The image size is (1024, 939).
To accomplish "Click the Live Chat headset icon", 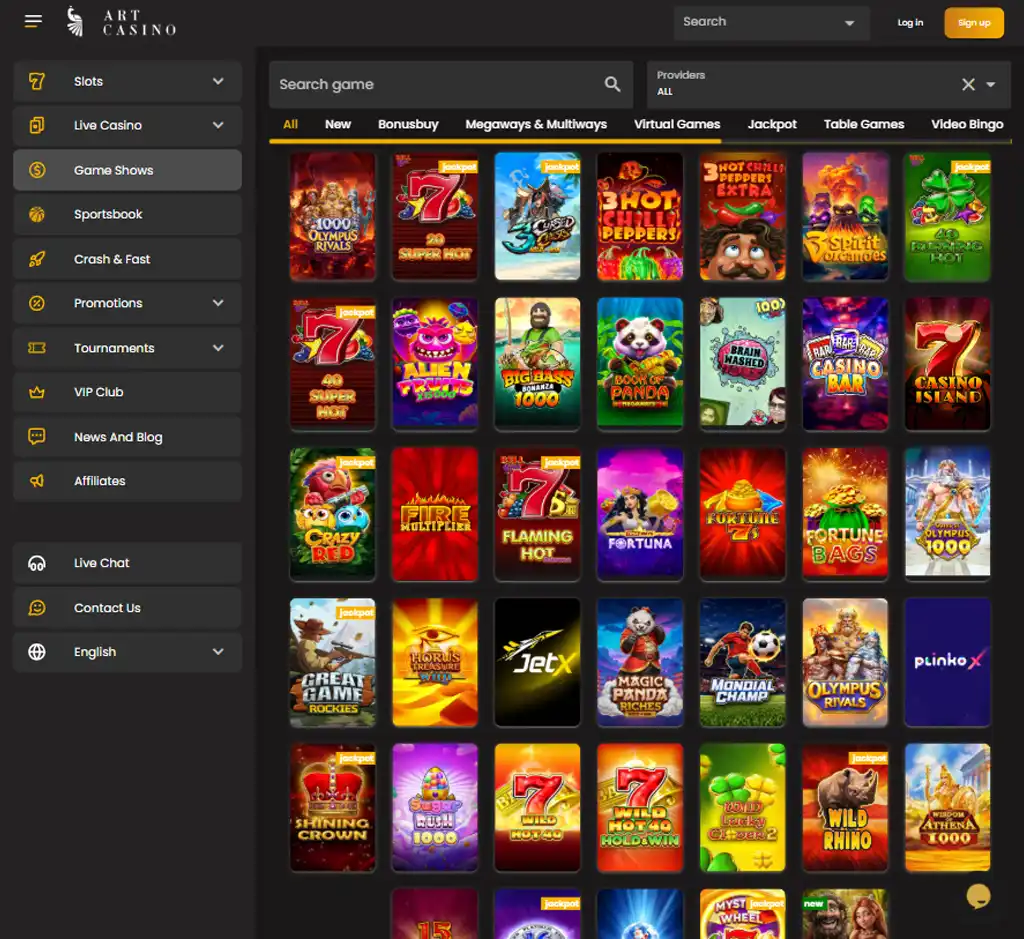I will pos(37,563).
